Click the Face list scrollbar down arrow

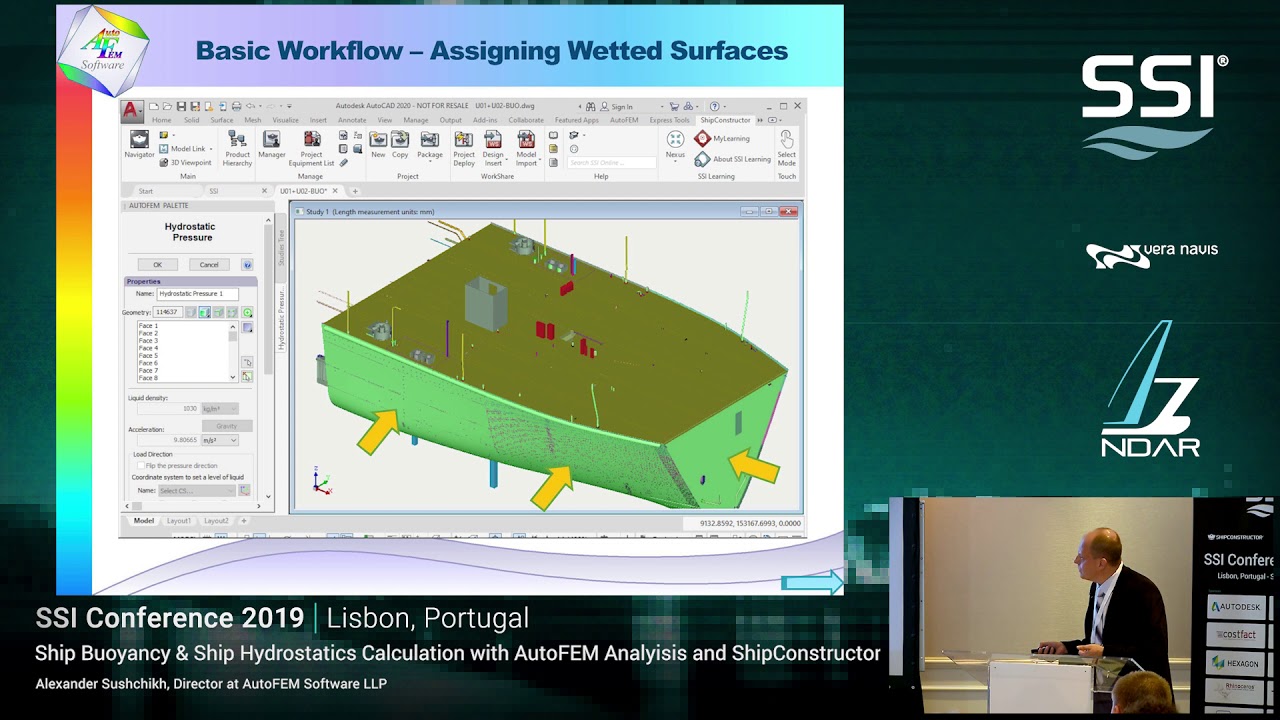point(233,377)
